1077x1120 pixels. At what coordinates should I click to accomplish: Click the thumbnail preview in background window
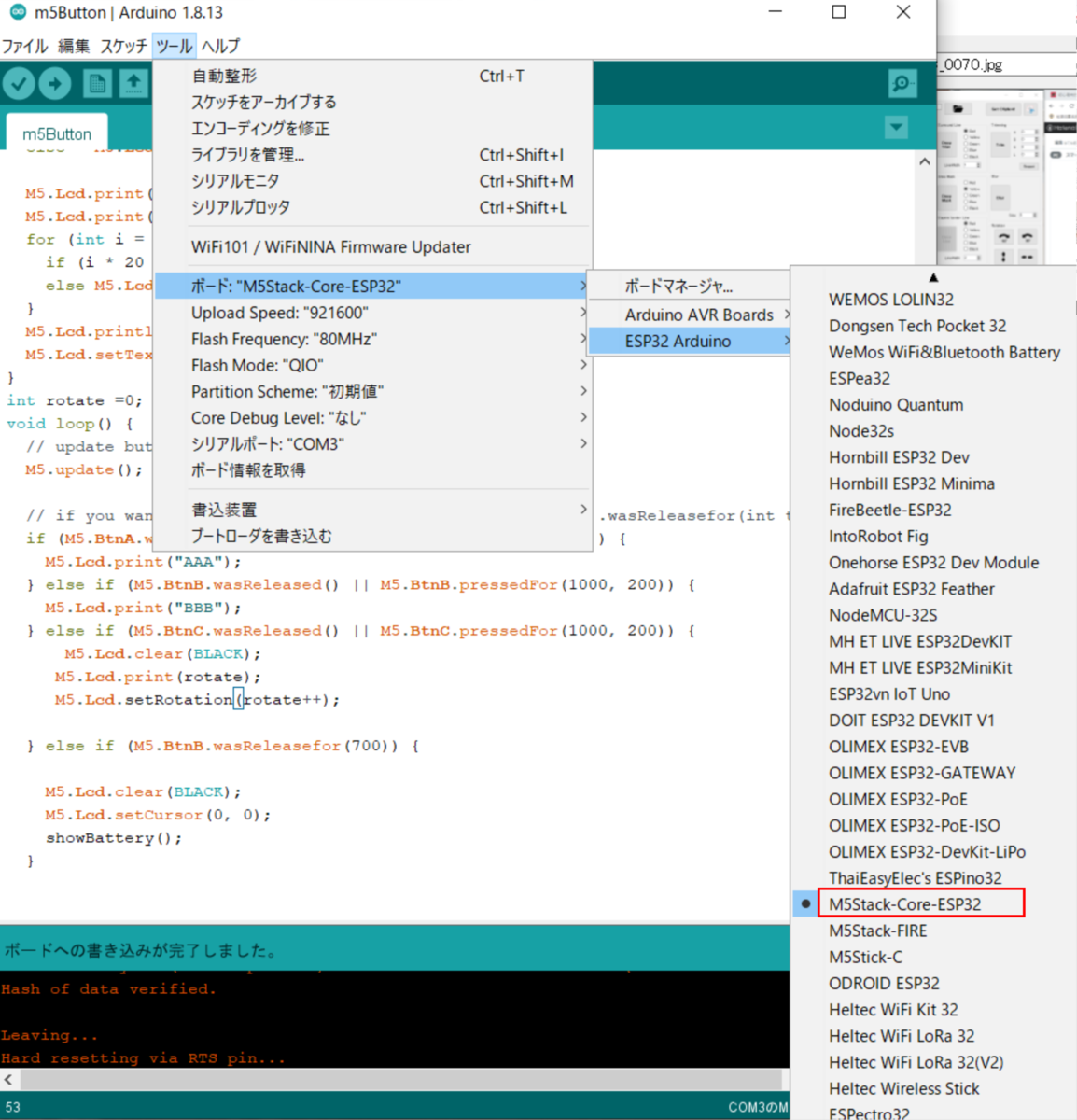(x=990, y=177)
